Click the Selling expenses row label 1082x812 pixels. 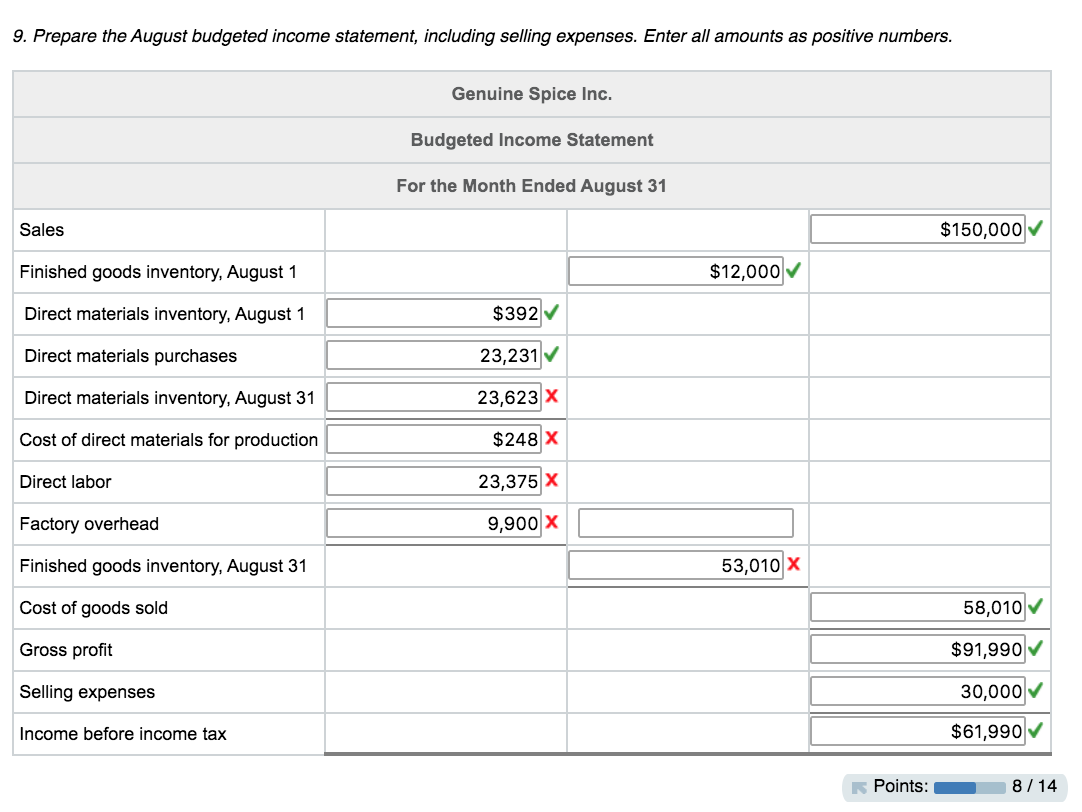tap(87, 692)
